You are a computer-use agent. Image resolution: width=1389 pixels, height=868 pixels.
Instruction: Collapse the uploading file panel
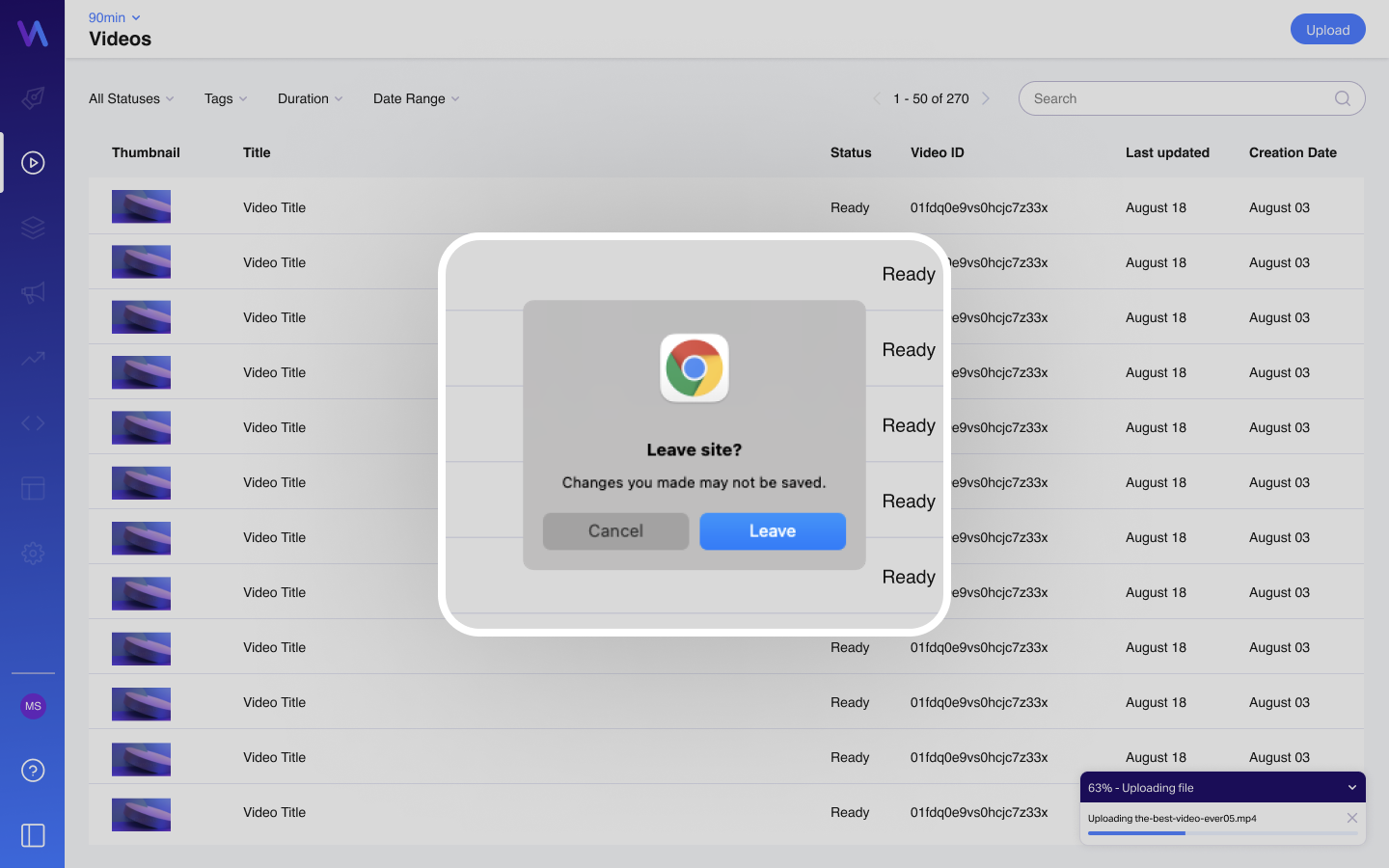[x=1352, y=788]
